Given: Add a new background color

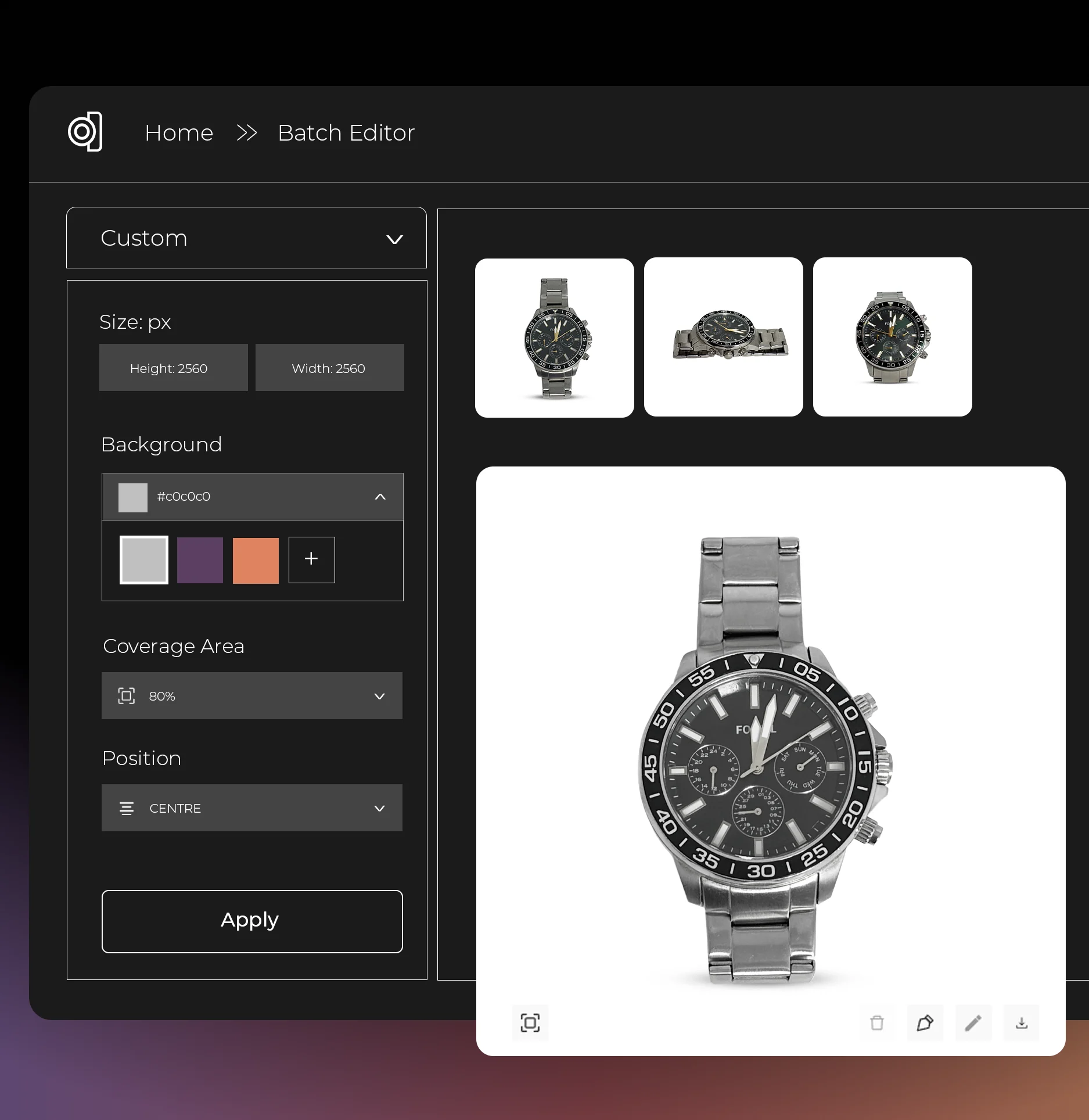Looking at the screenshot, I should click(x=311, y=559).
